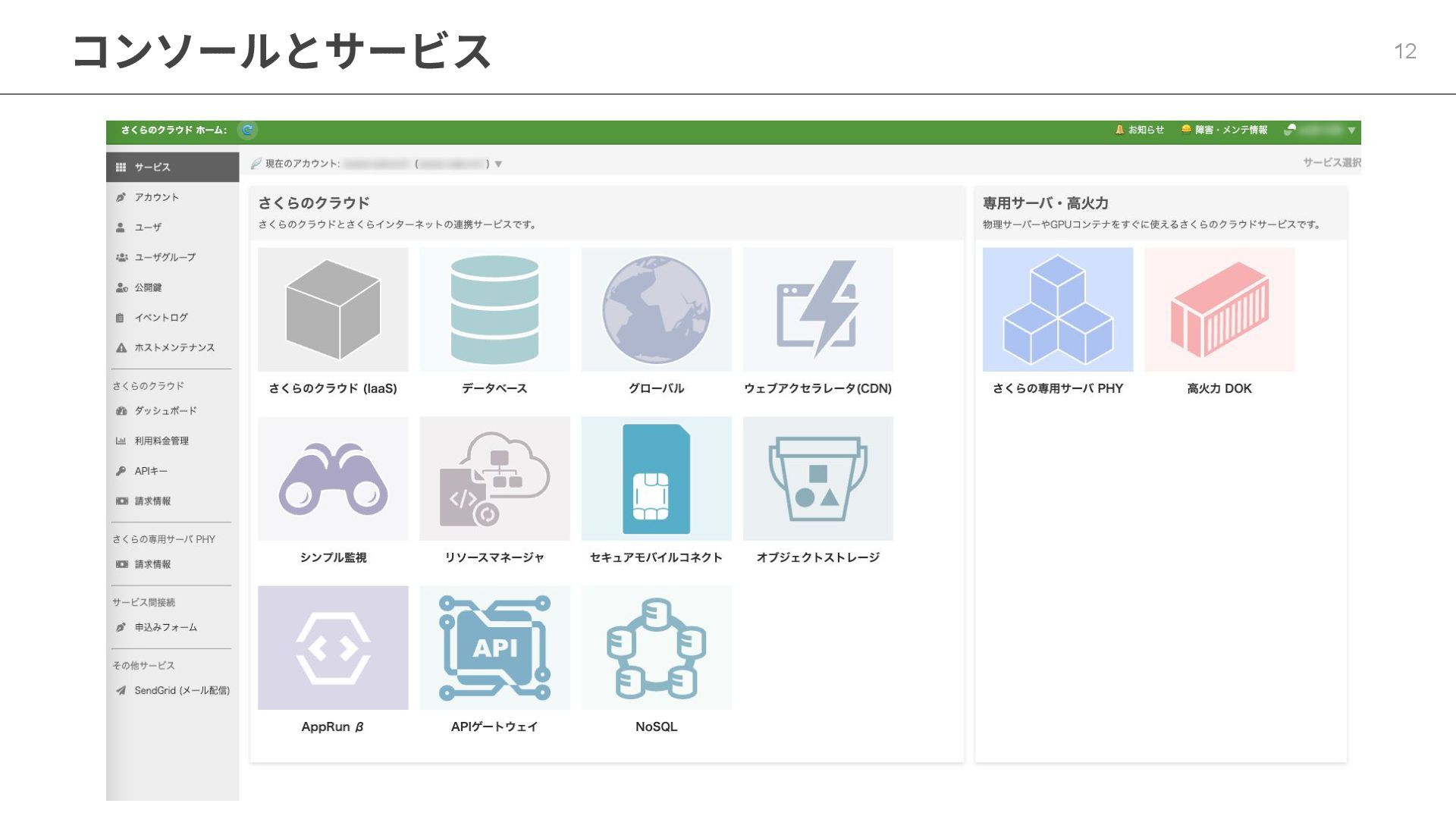Go to イベントログ in the sidebar
This screenshot has height=819, width=1456.
click(161, 318)
